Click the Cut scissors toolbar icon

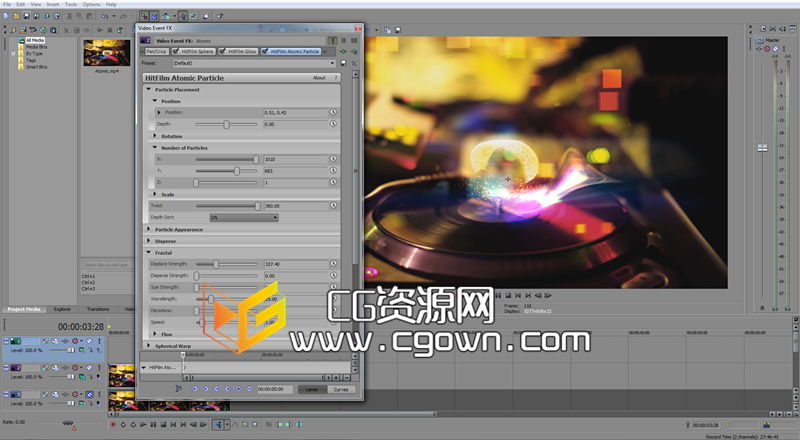click(x=70, y=16)
